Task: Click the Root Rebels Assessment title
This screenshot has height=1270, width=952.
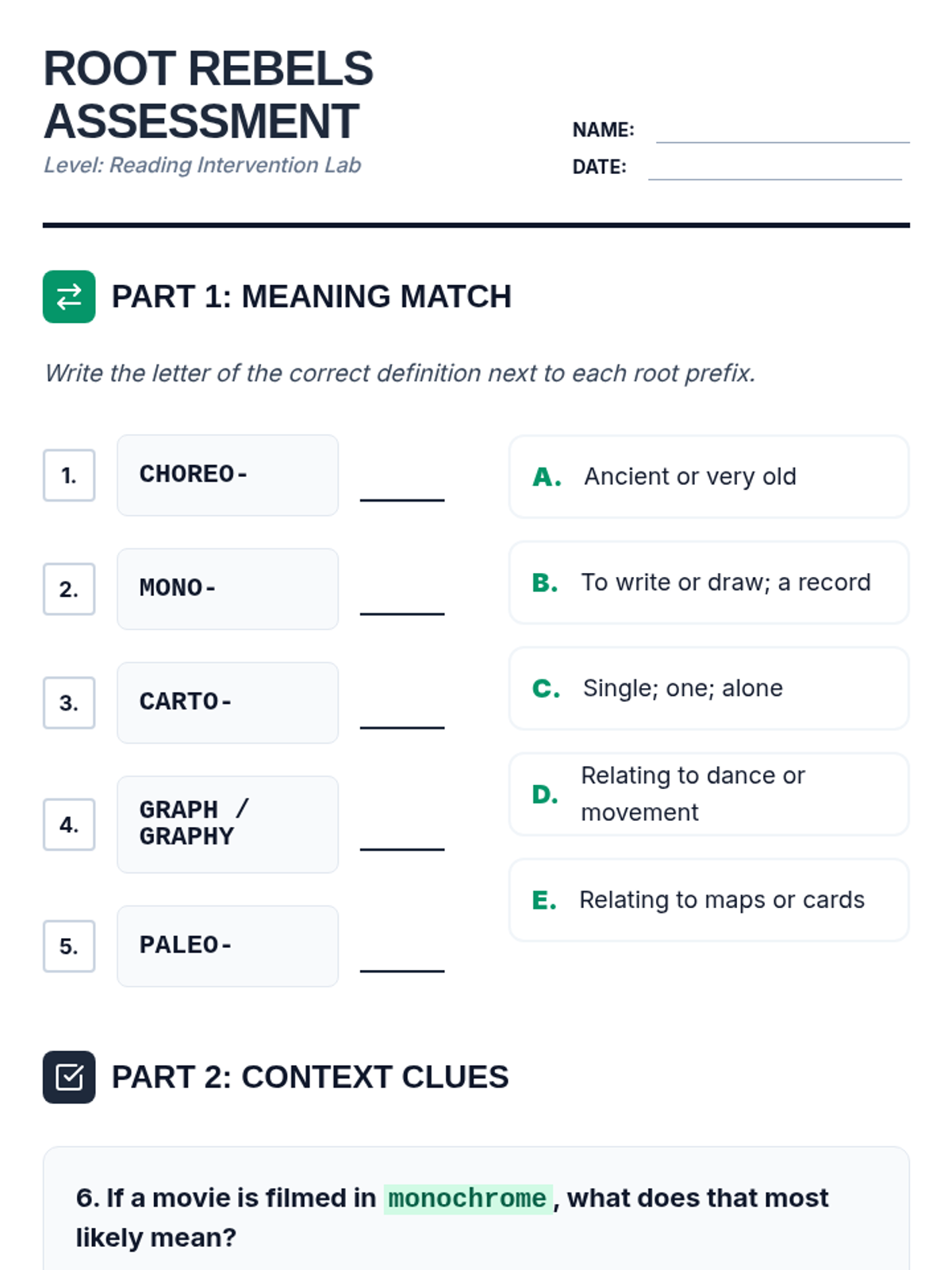Action: point(208,94)
